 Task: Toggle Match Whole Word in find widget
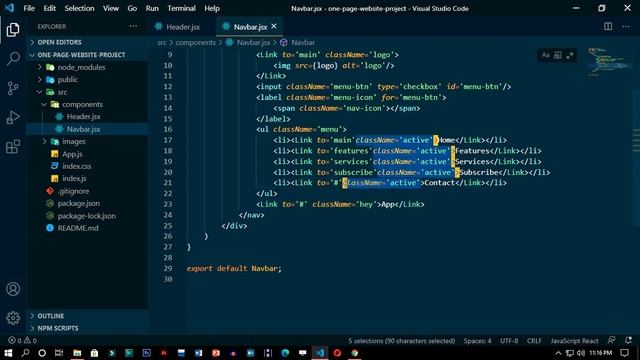558,55
